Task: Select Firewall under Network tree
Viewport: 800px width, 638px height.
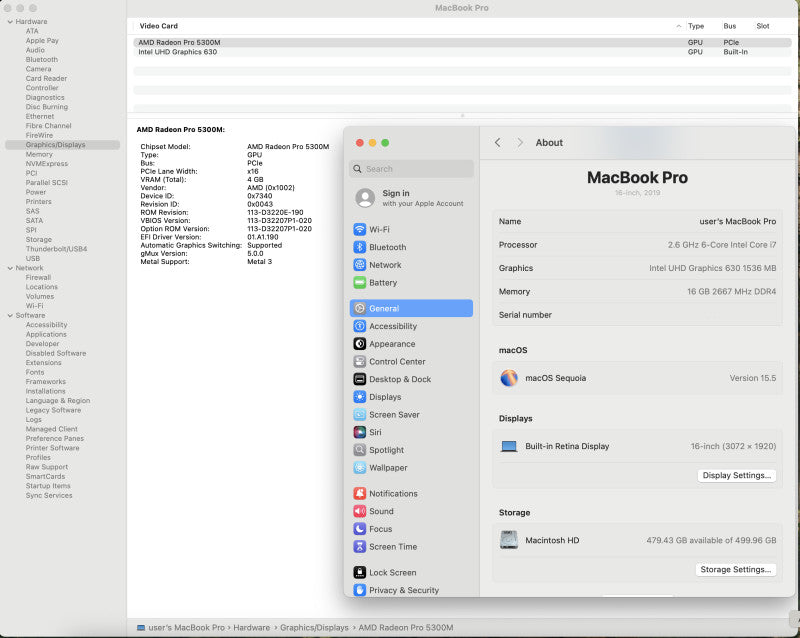Action: pyautogui.click(x=38, y=278)
